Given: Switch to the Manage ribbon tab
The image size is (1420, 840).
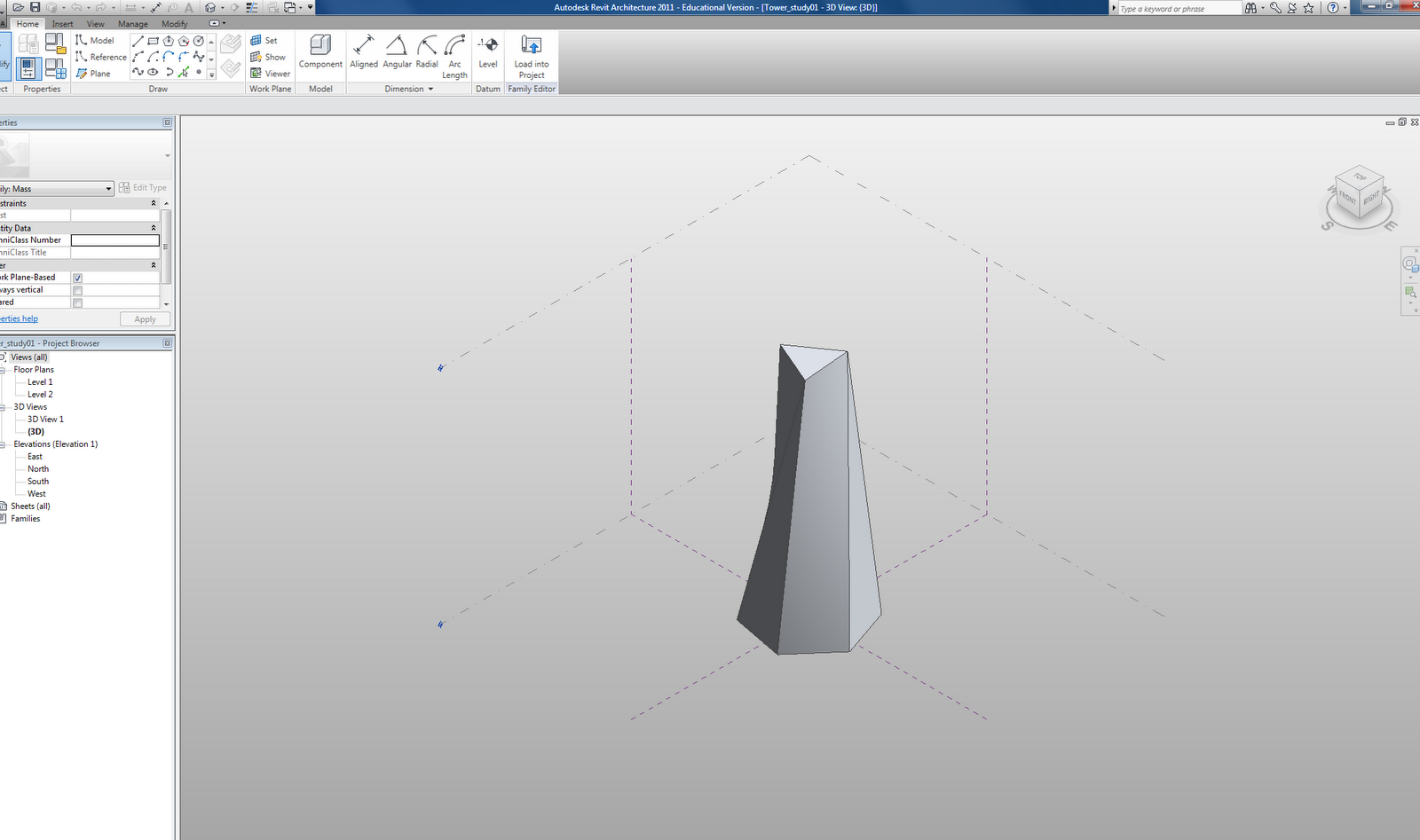Looking at the screenshot, I should pos(132,24).
